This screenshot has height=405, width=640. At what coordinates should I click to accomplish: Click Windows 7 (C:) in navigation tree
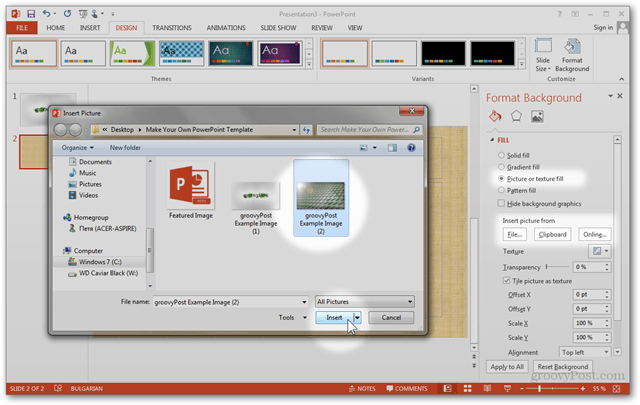[100, 262]
